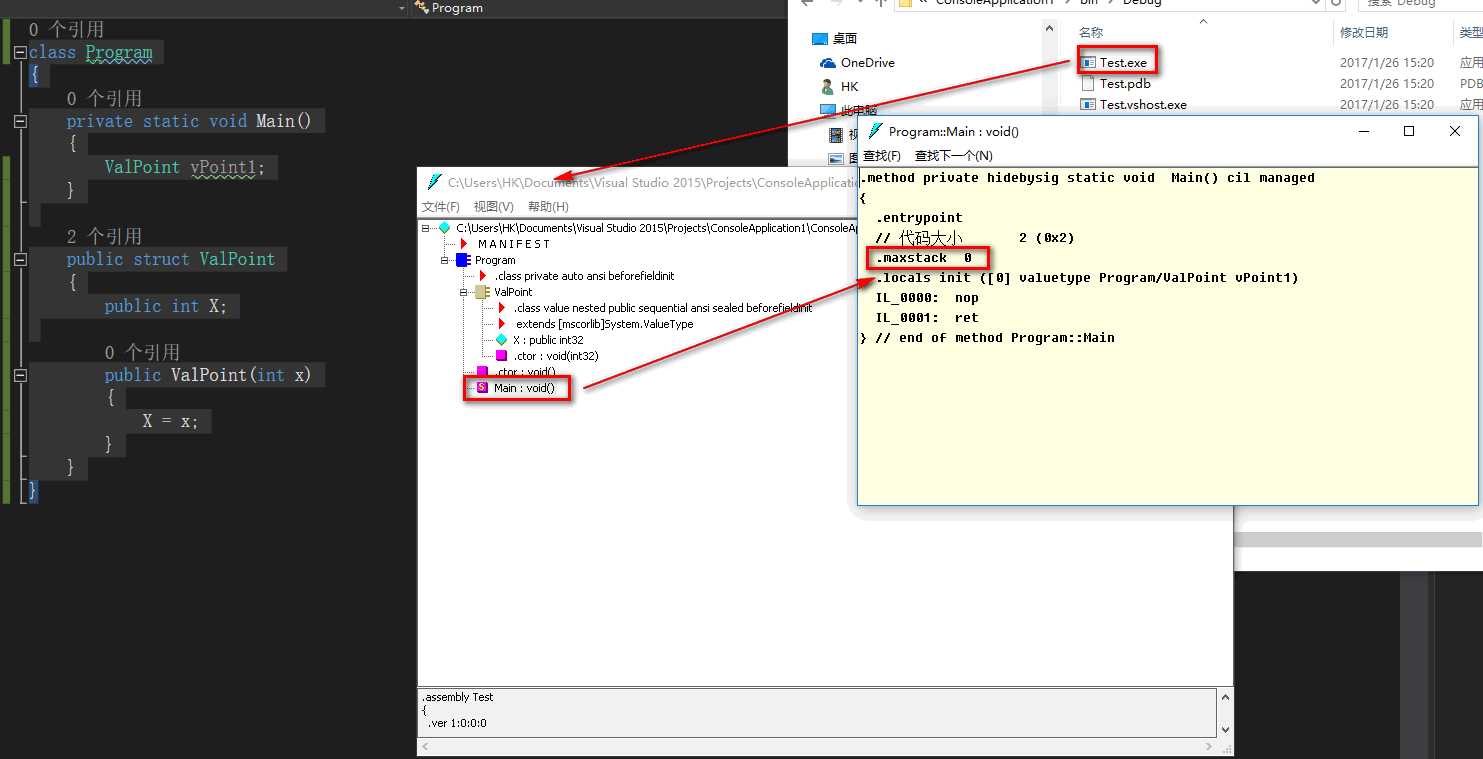1483x759 pixels.
Task: Select Test.exe file in Explorer
Action: click(1123, 63)
